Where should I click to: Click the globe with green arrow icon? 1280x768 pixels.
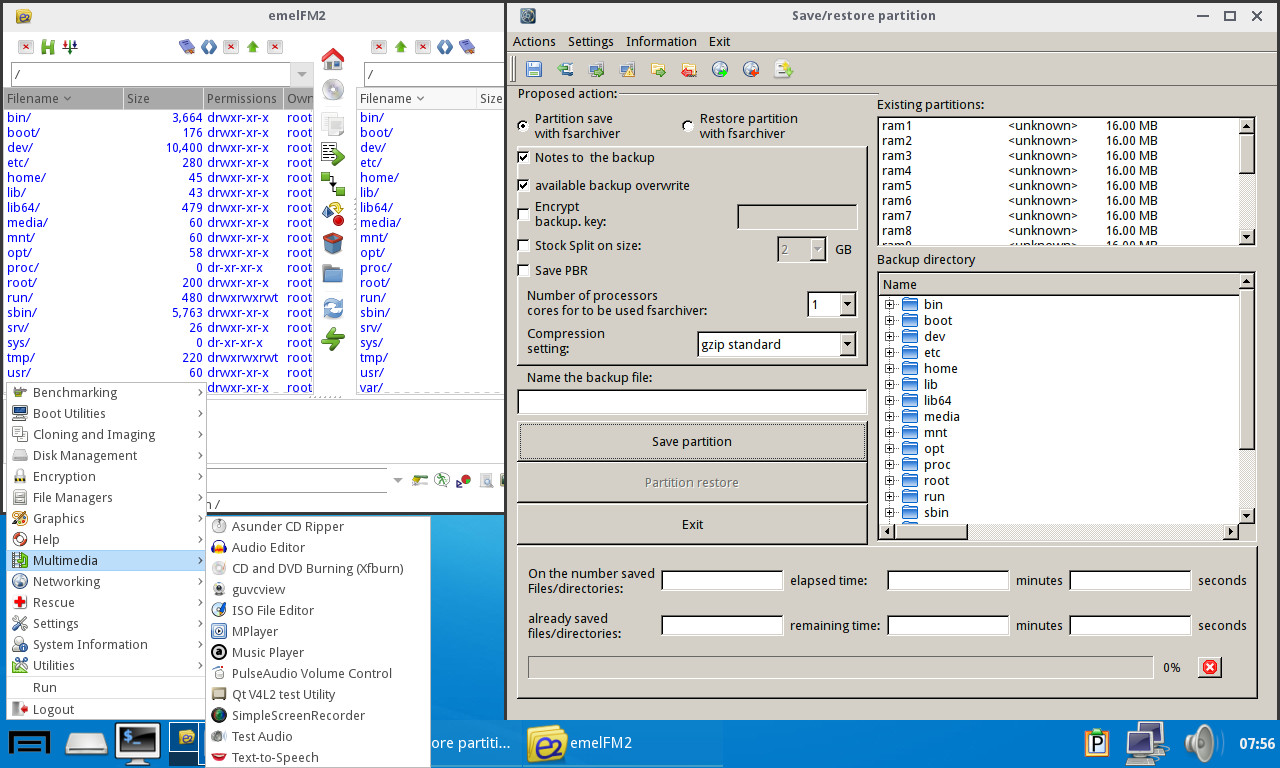720,69
